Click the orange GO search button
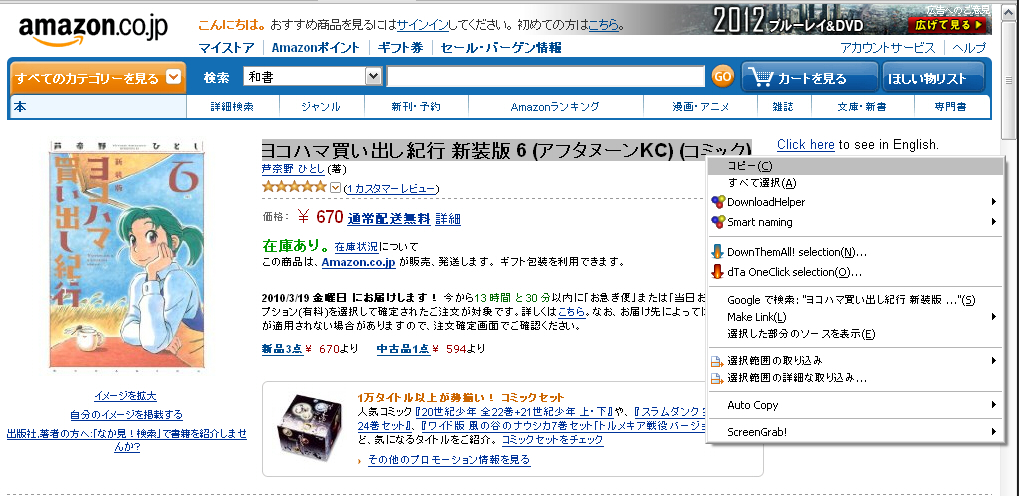The image size is (1019, 496). 722,77
